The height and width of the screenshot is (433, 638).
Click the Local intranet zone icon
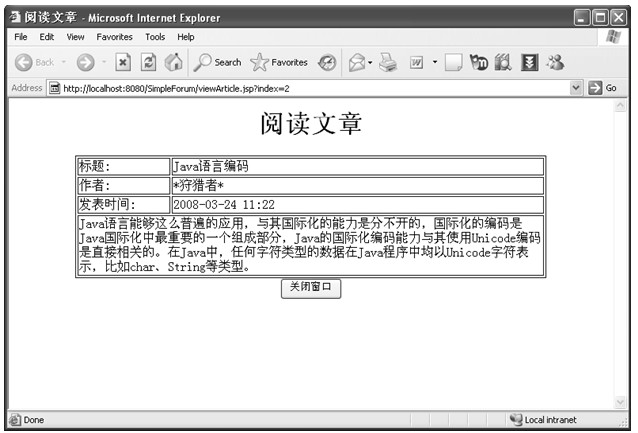tap(516, 419)
